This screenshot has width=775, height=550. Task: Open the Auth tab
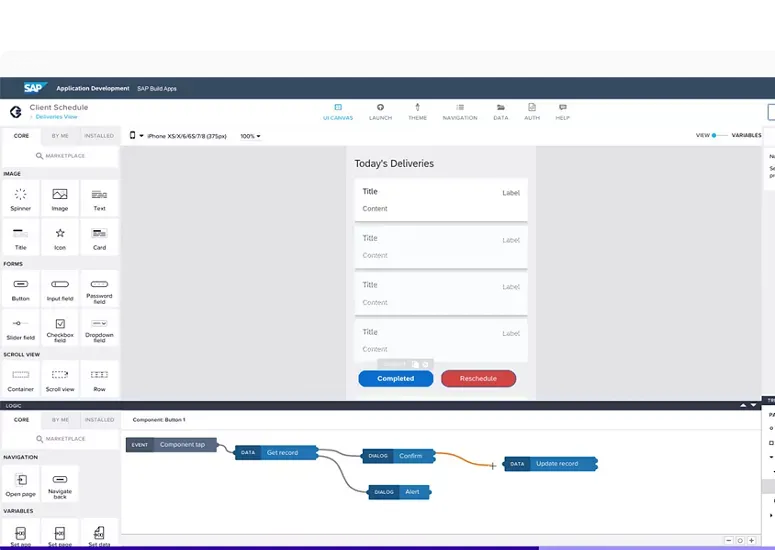[532, 112]
